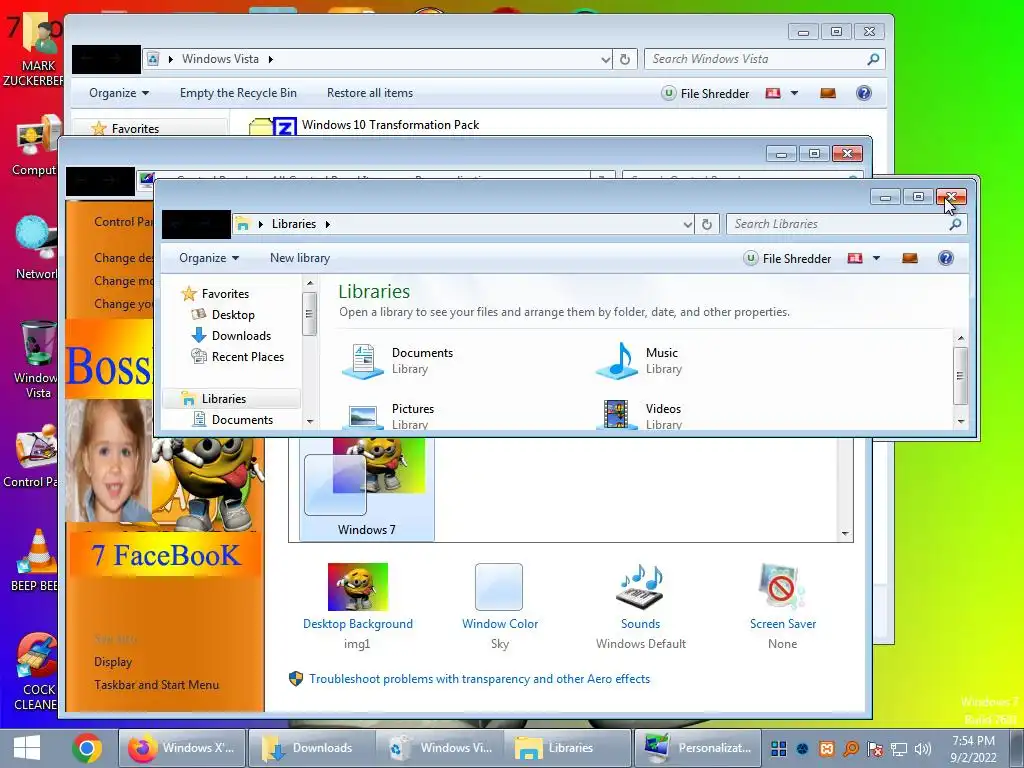This screenshot has width=1024, height=768.
Task: Click the XAMPP tray icon
Action: pyautogui.click(x=826, y=748)
